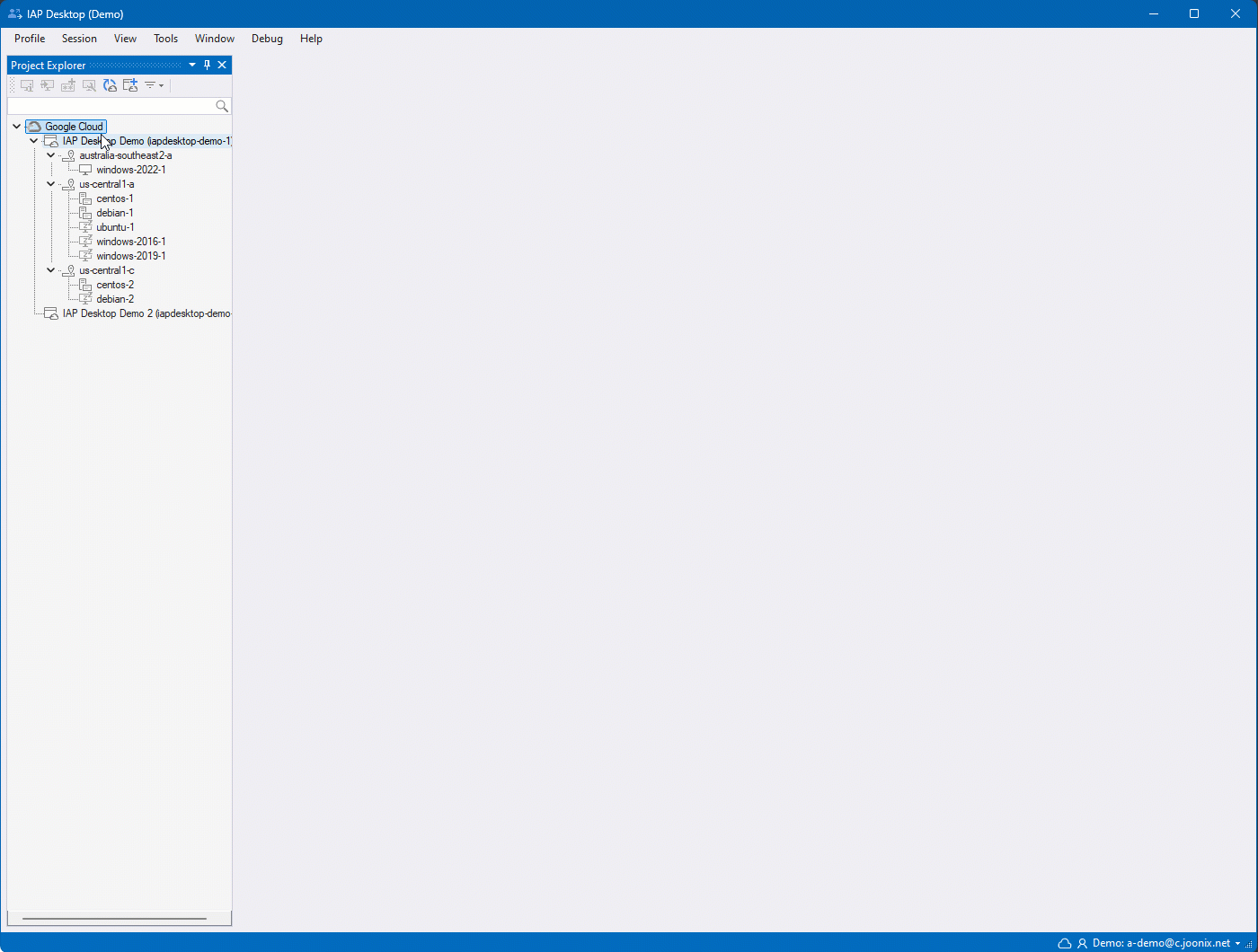Toggle auto-hide pin of Project Explorer

coord(207,65)
